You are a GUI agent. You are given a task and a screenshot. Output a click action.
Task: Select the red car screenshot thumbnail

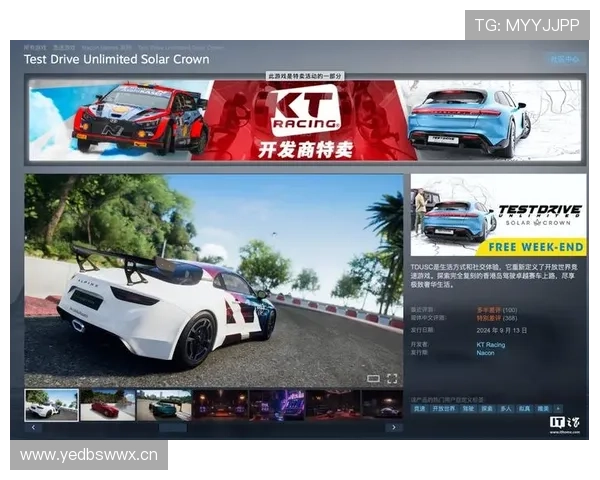(x=107, y=404)
